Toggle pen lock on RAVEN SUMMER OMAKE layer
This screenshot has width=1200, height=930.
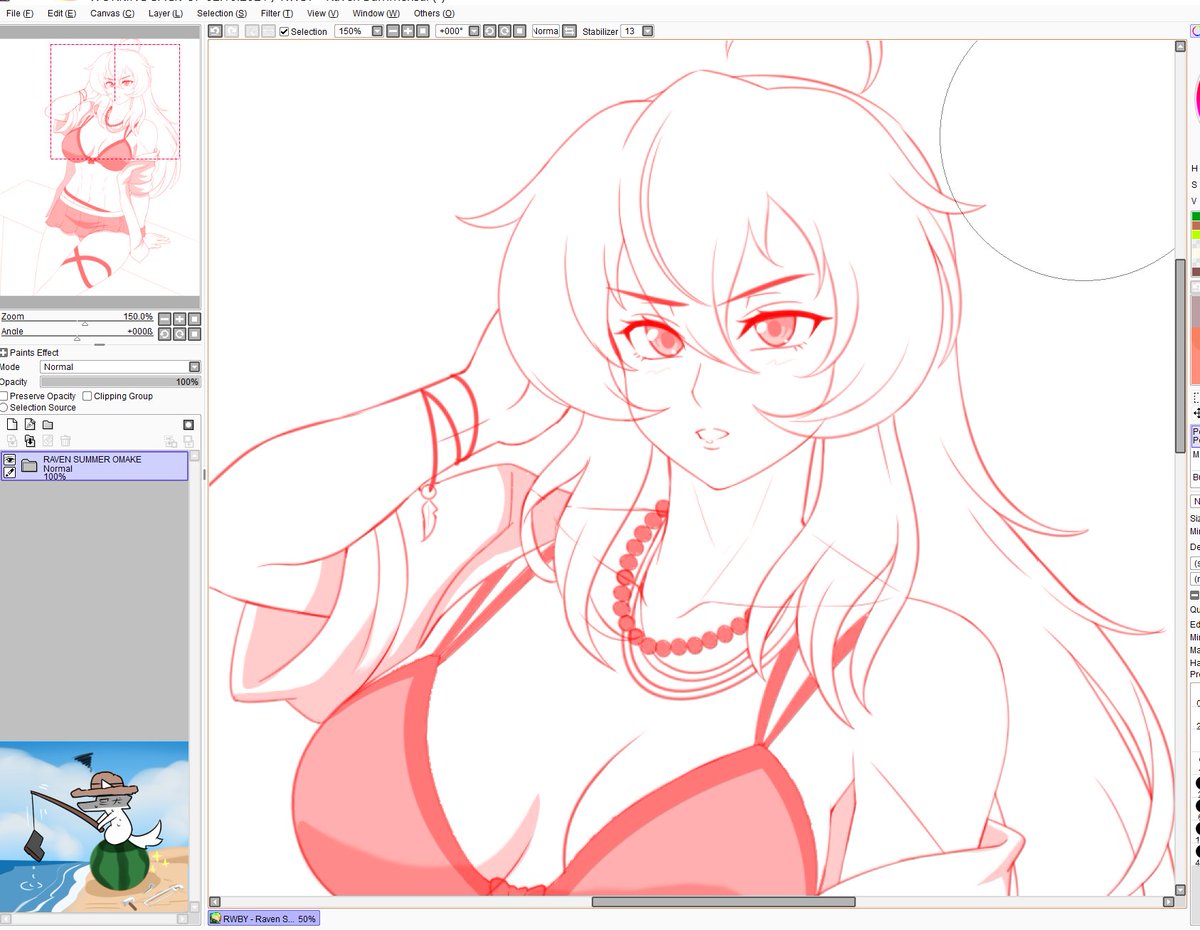(10, 472)
